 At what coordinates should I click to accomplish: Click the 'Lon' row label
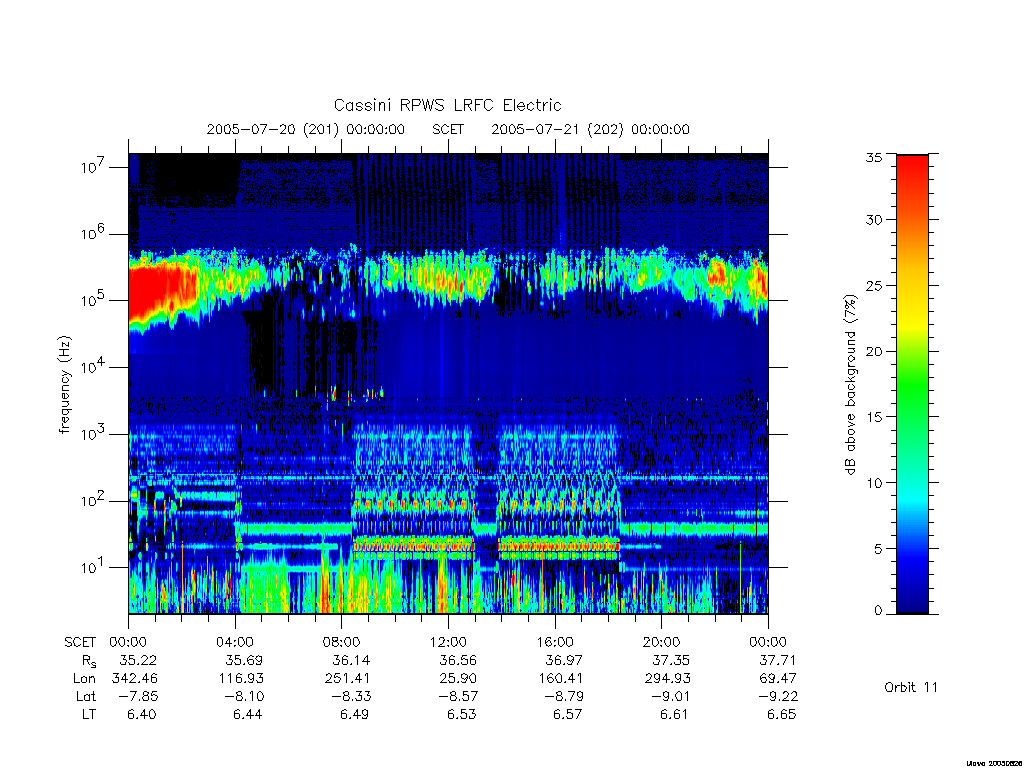[84, 678]
